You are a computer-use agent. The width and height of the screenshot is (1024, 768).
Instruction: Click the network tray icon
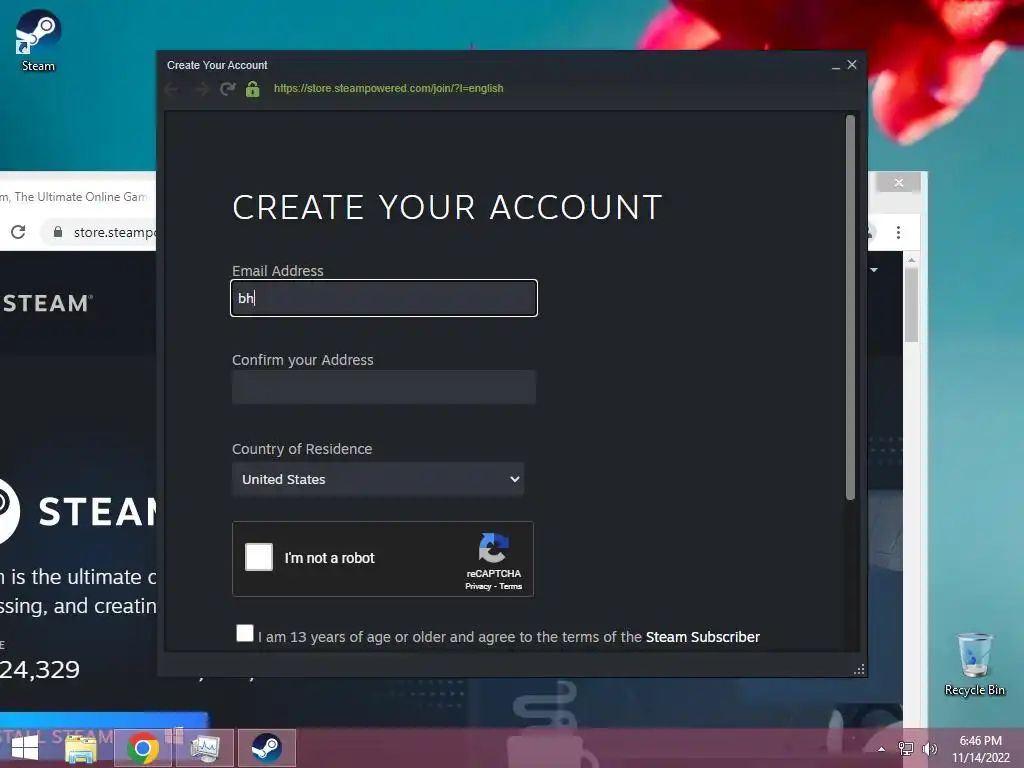[906, 749]
